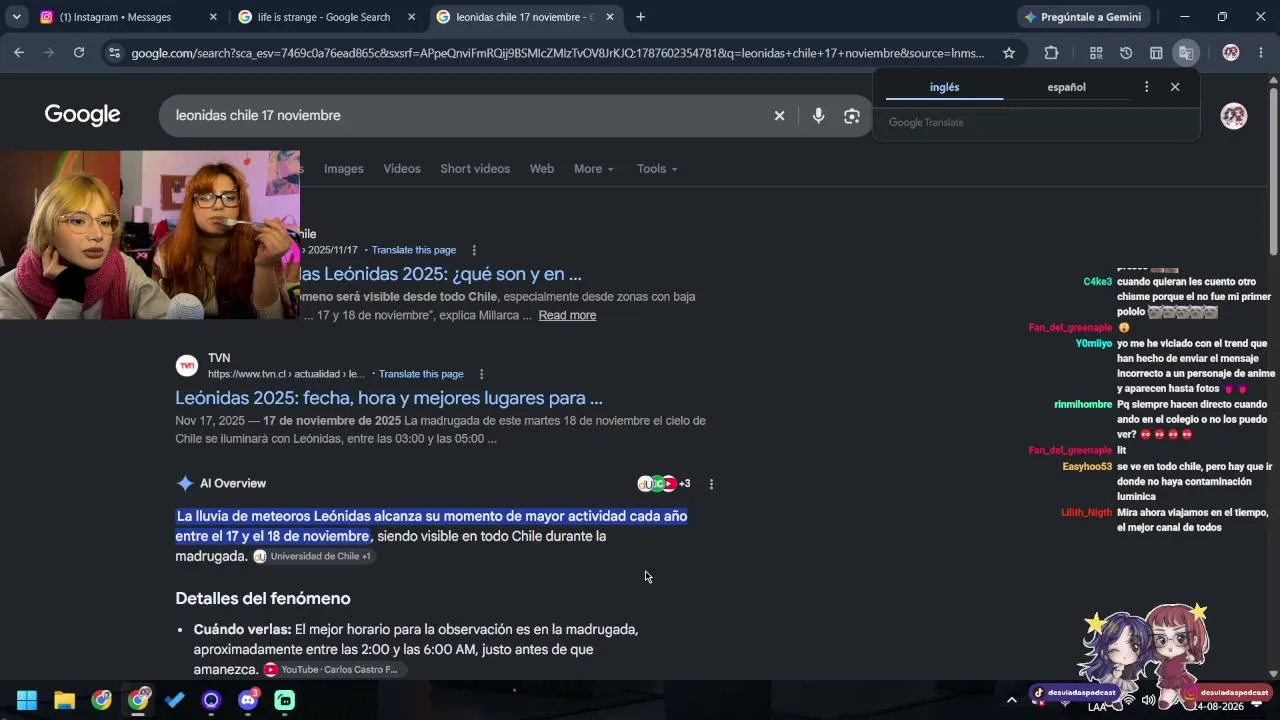The image size is (1280, 720).
Task: View site information icon in address bar
Action: pos(114,53)
